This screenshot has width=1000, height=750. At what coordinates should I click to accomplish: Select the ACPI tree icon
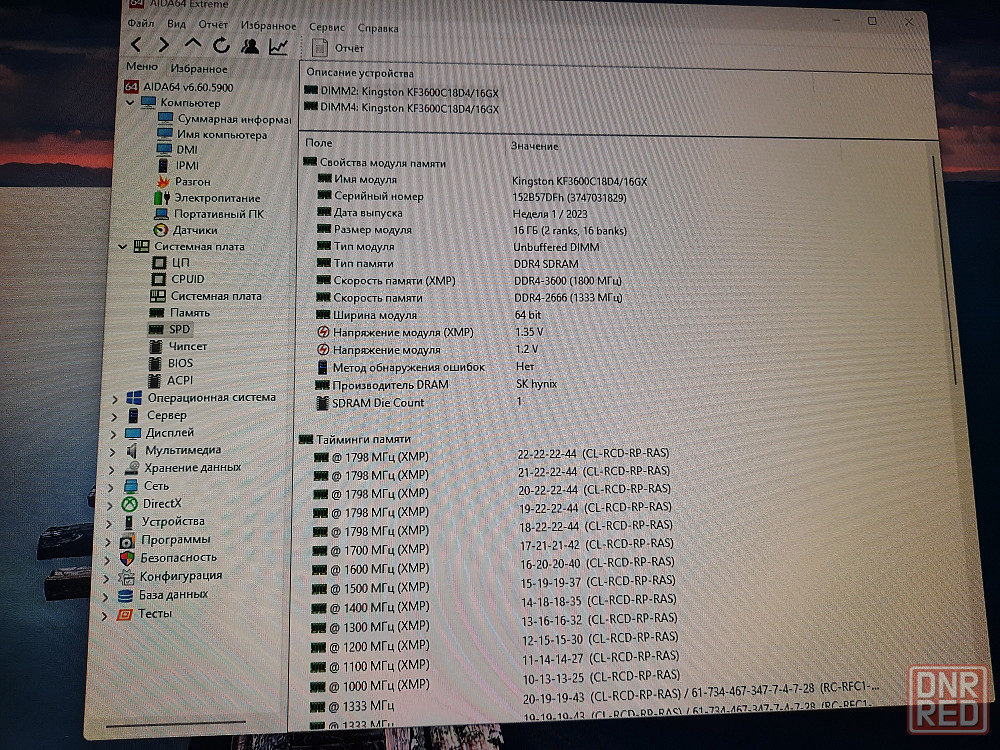click(x=154, y=381)
